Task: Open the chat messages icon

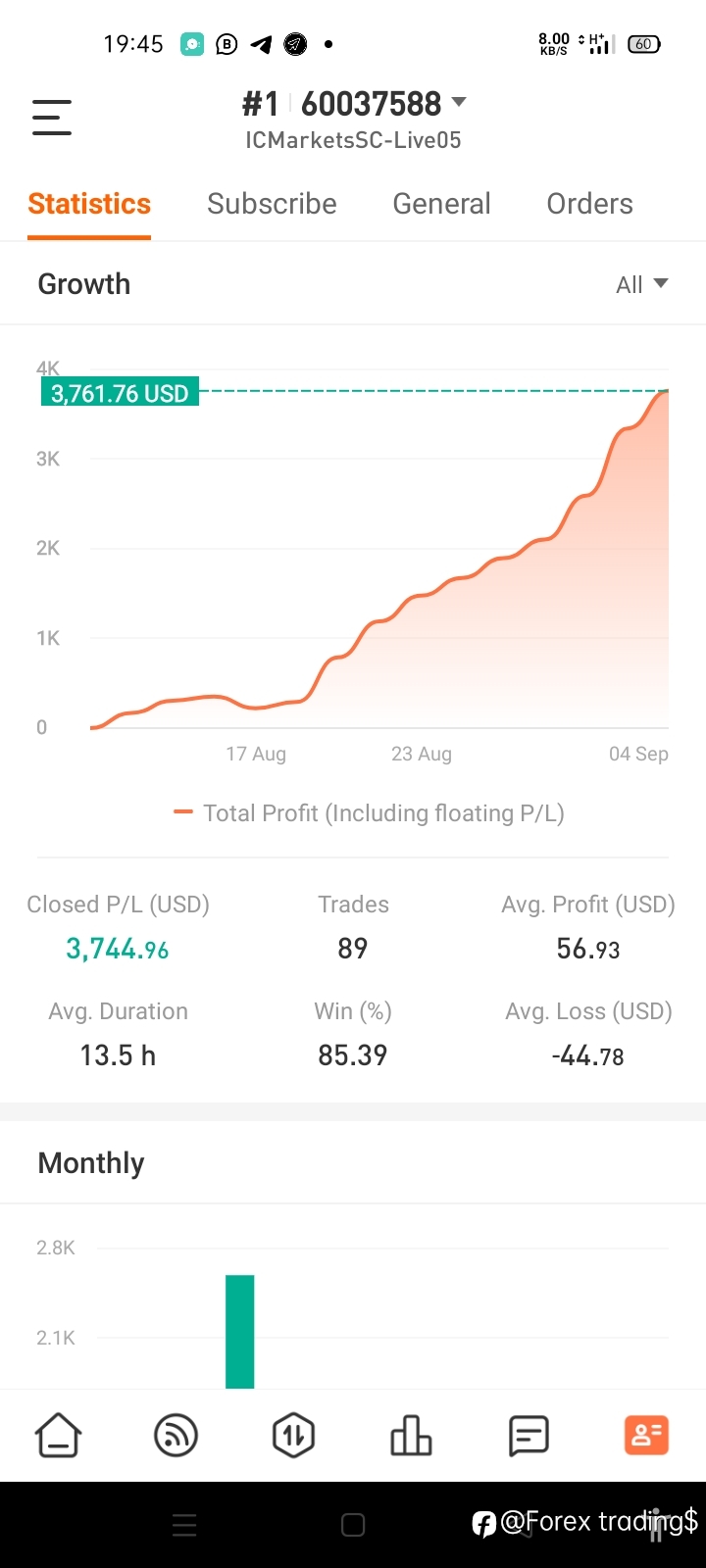Action: click(x=529, y=1437)
